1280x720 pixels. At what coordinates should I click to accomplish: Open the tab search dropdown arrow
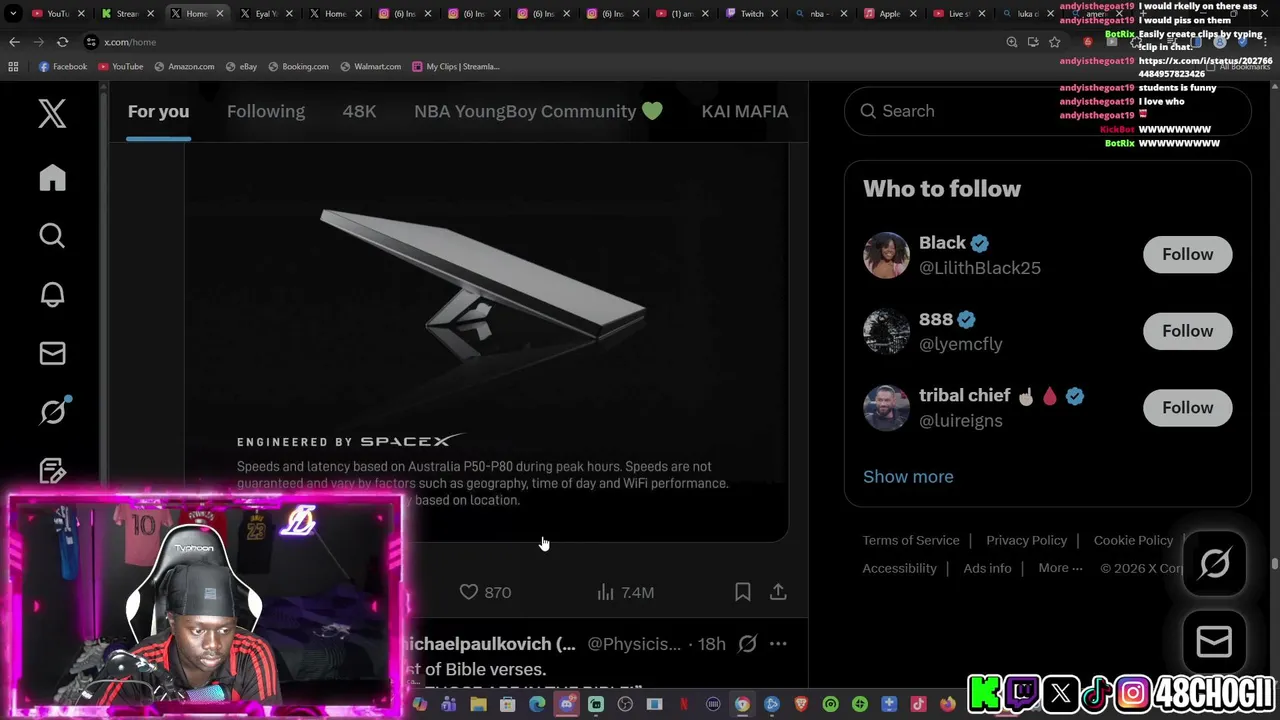13,14
